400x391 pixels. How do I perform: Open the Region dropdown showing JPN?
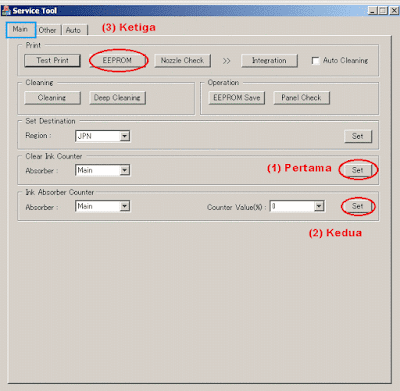tap(103, 136)
